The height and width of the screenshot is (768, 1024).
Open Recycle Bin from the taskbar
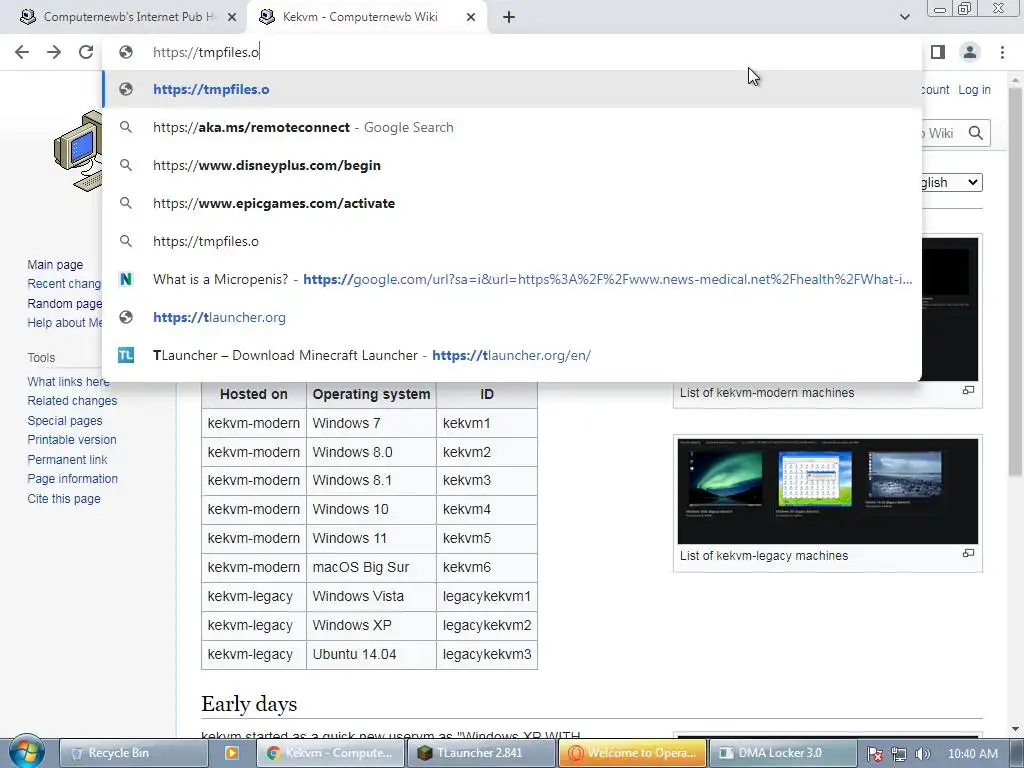pyautogui.click(x=133, y=753)
